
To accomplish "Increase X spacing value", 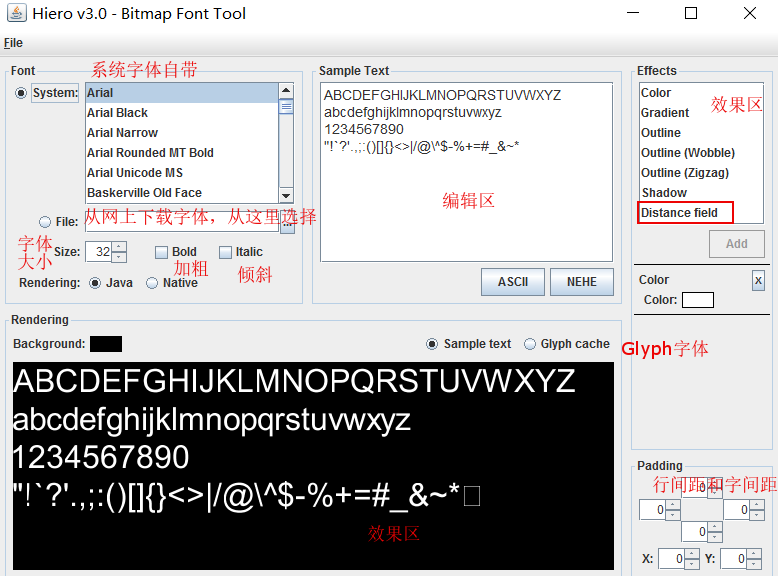I will [x=692, y=554].
